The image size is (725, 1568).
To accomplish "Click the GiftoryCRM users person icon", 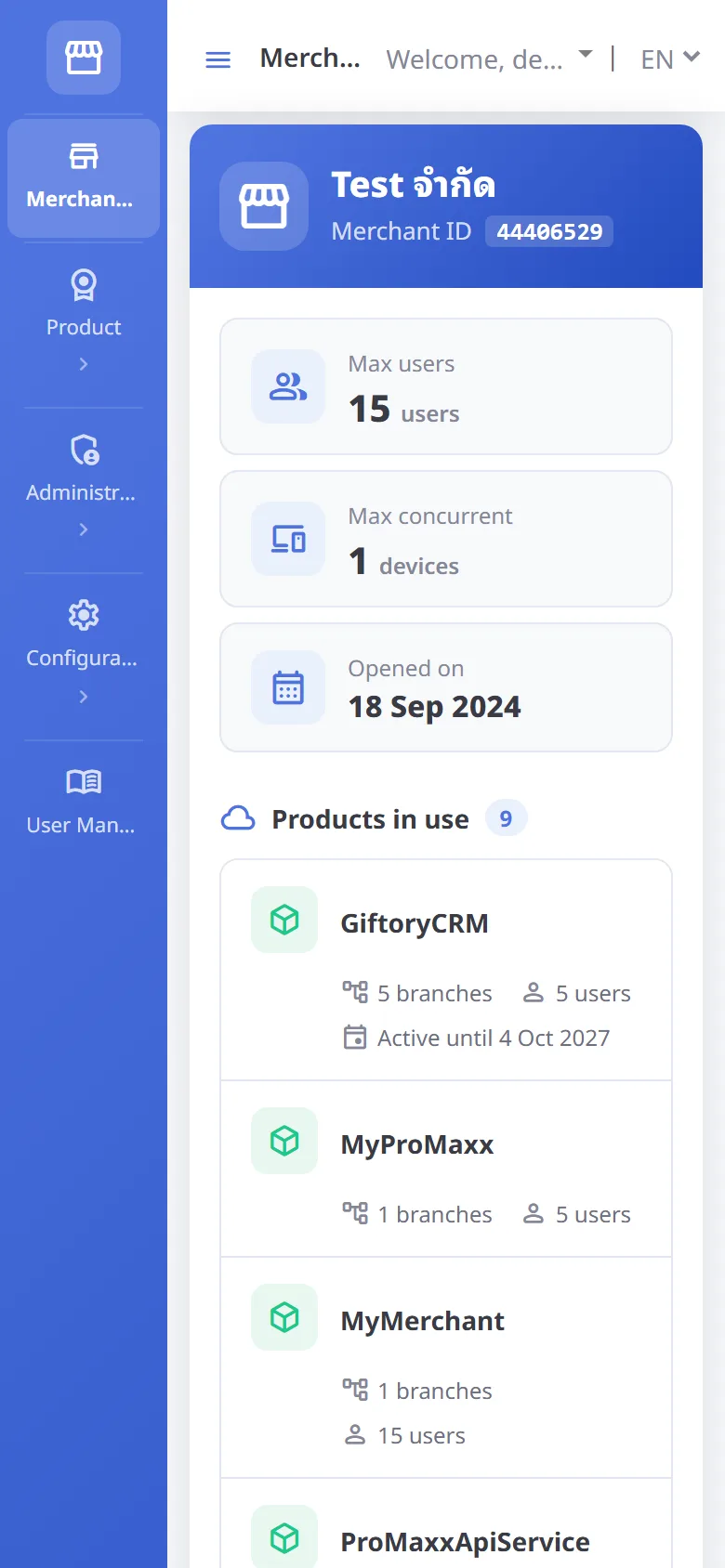I will (534, 992).
